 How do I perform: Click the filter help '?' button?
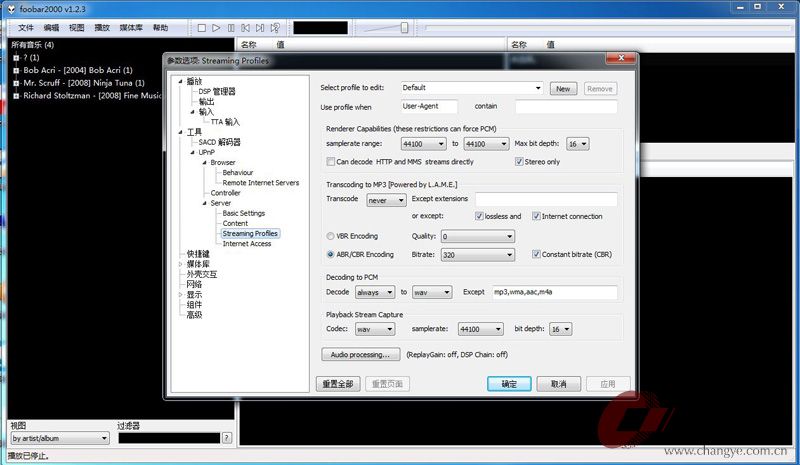point(227,438)
